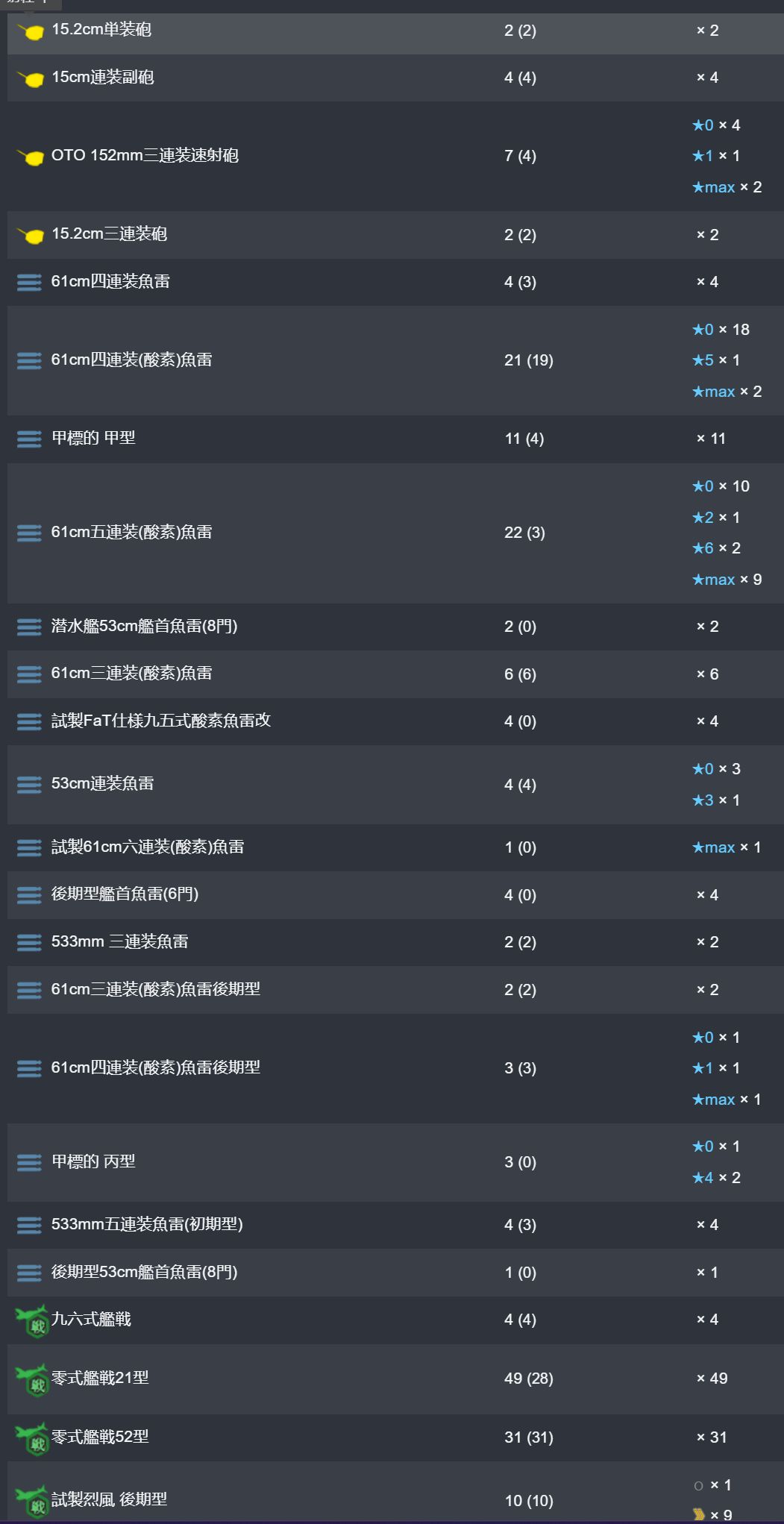Click fighter icon beside 試製烈風 後期型

click(32, 1500)
